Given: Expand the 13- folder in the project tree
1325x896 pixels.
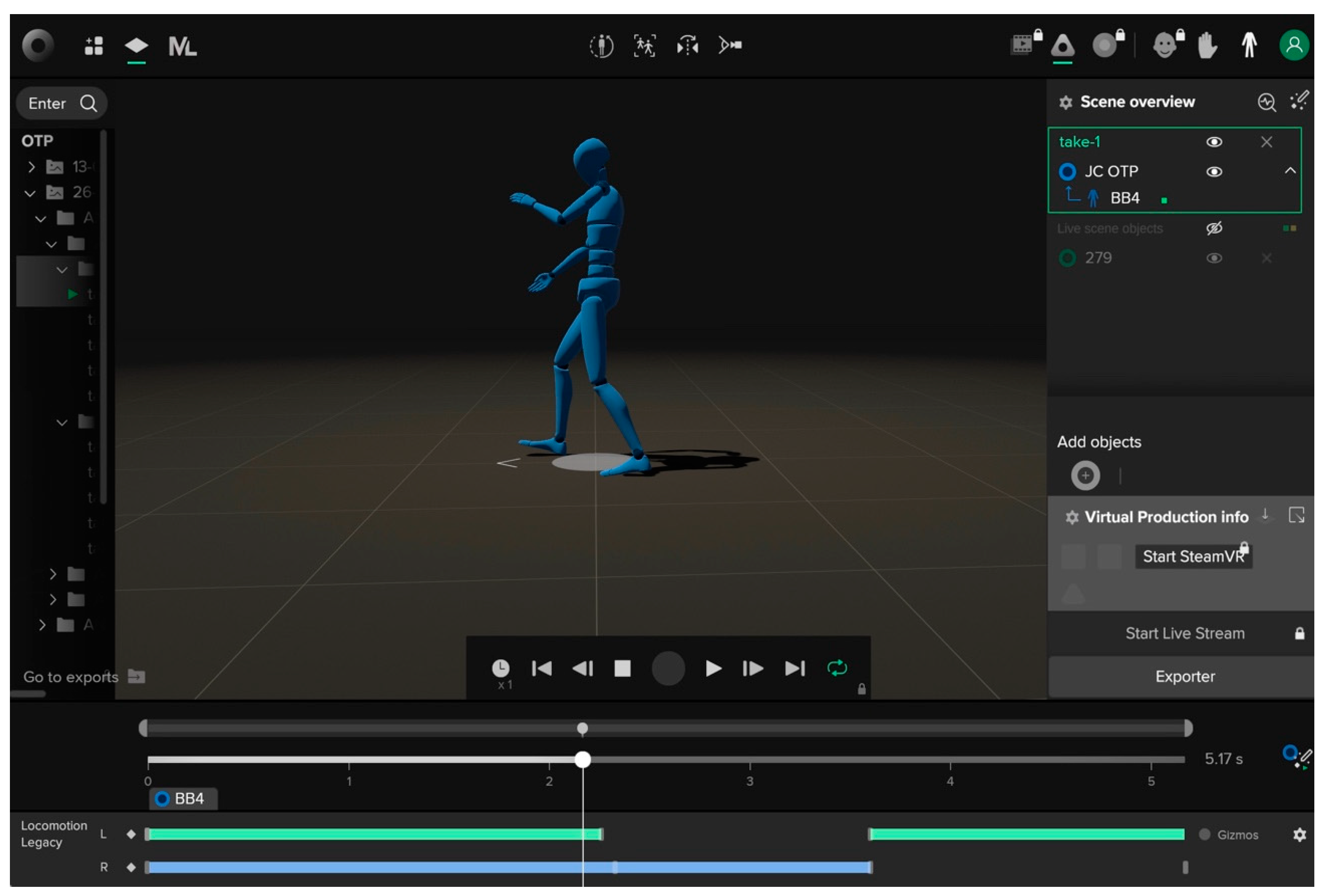Looking at the screenshot, I should click(31, 167).
